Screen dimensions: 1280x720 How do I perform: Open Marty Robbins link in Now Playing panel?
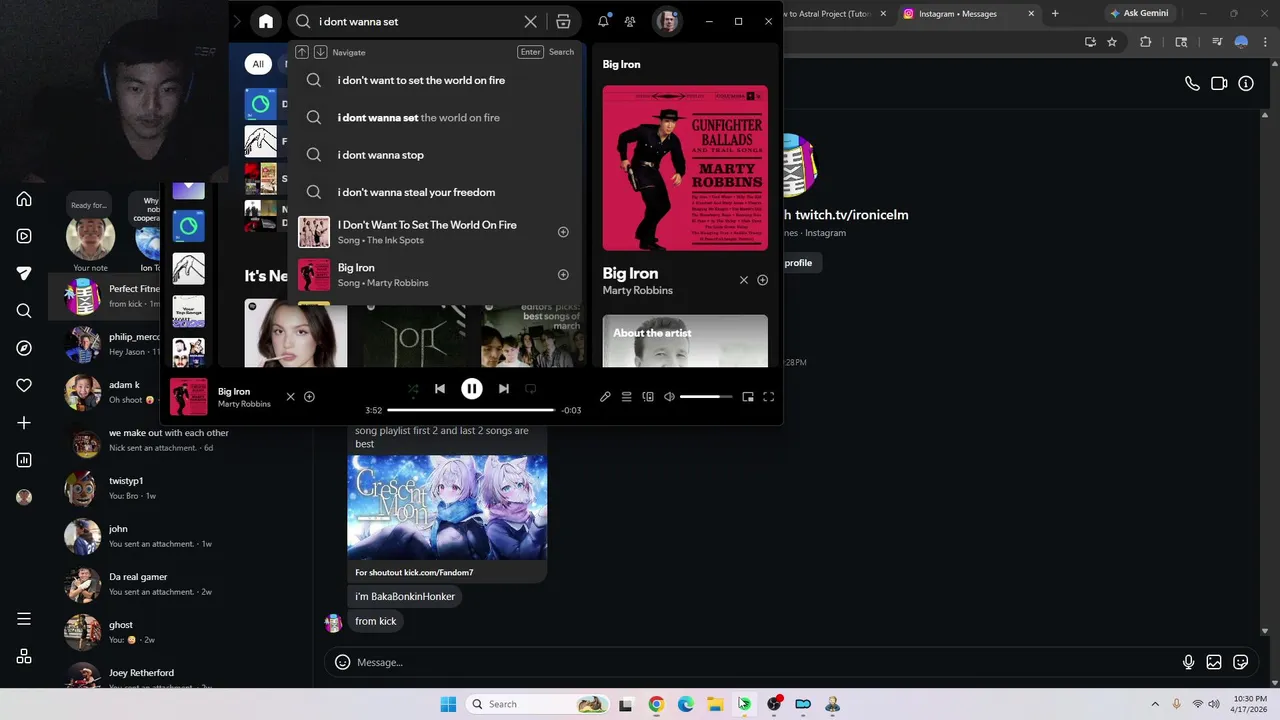[637, 290]
